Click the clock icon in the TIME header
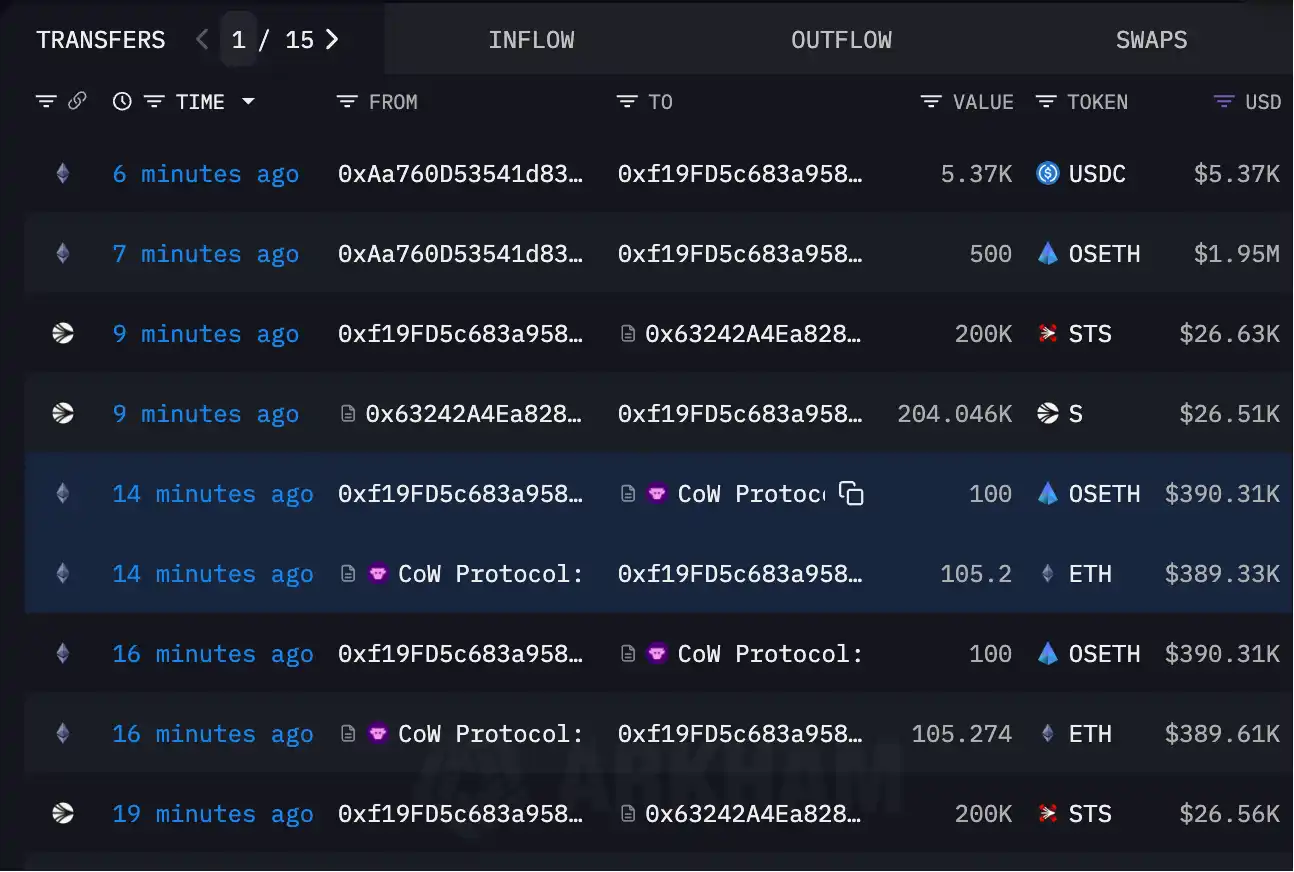 click(x=121, y=101)
